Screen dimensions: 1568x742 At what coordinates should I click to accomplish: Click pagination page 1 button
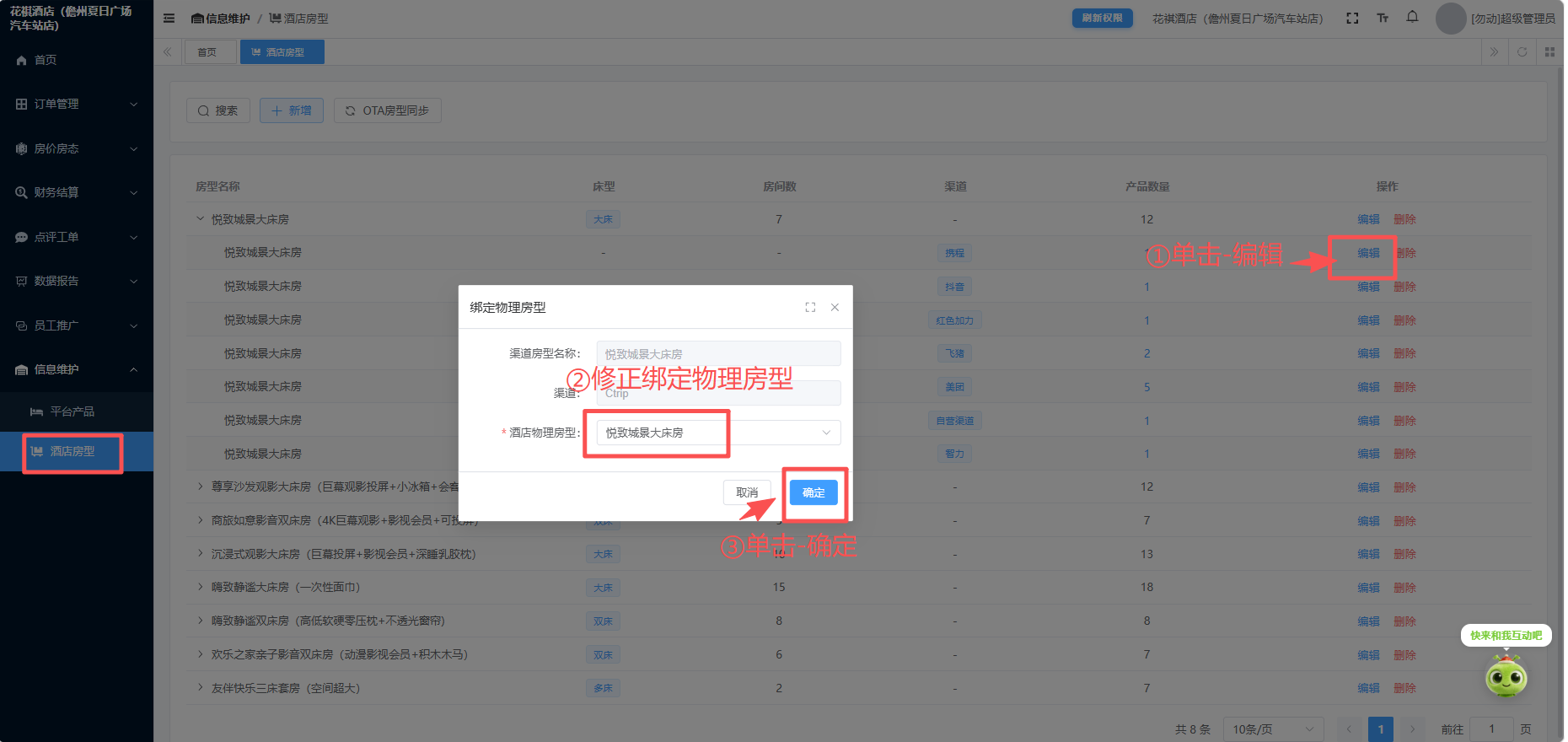(1381, 729)
